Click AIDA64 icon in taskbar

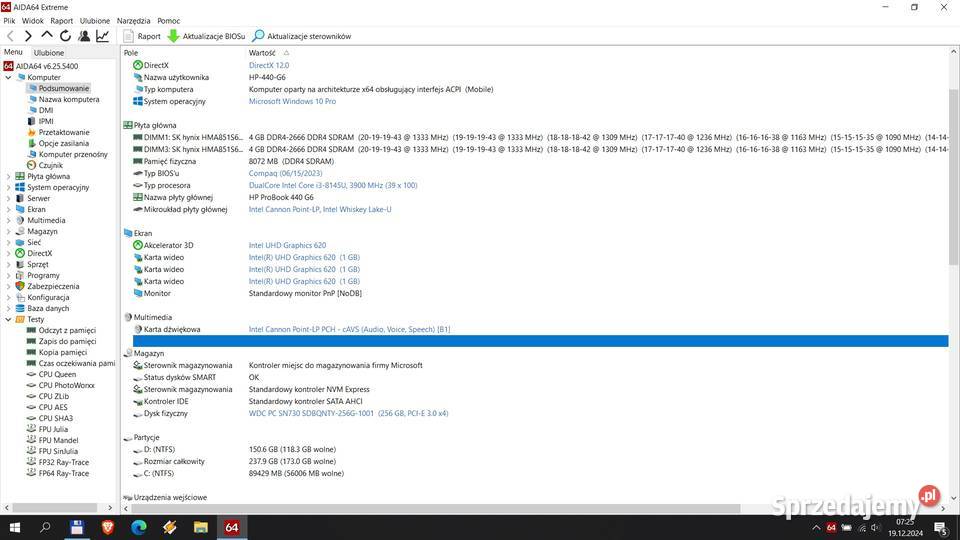coord(232,528)
